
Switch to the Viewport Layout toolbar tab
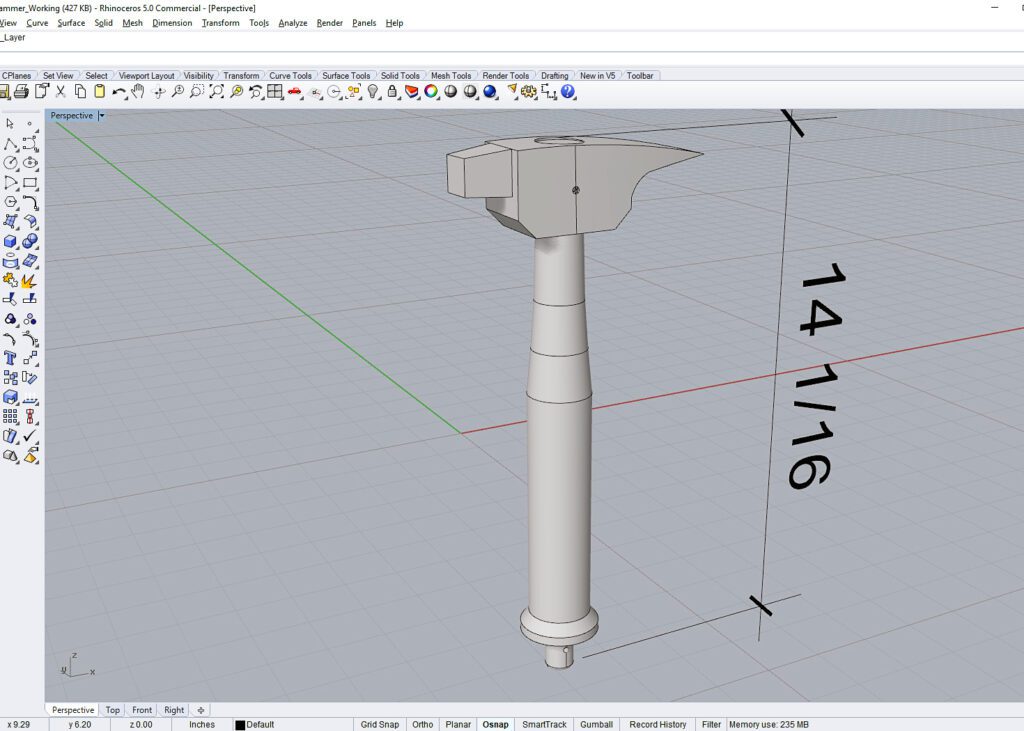tap(146, 76)
